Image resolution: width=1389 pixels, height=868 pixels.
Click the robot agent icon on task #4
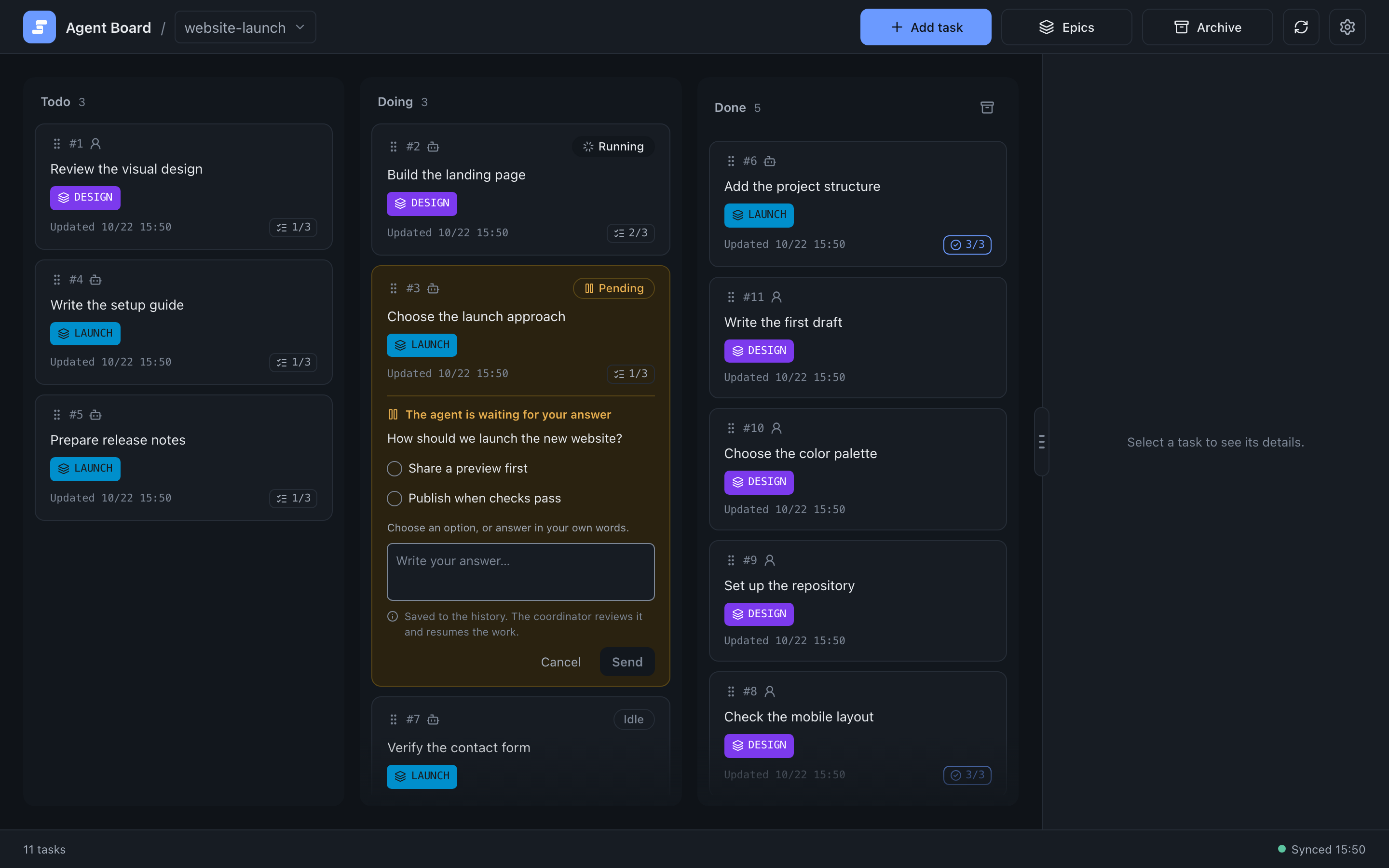pyautogui.click(x=95, y=280)
